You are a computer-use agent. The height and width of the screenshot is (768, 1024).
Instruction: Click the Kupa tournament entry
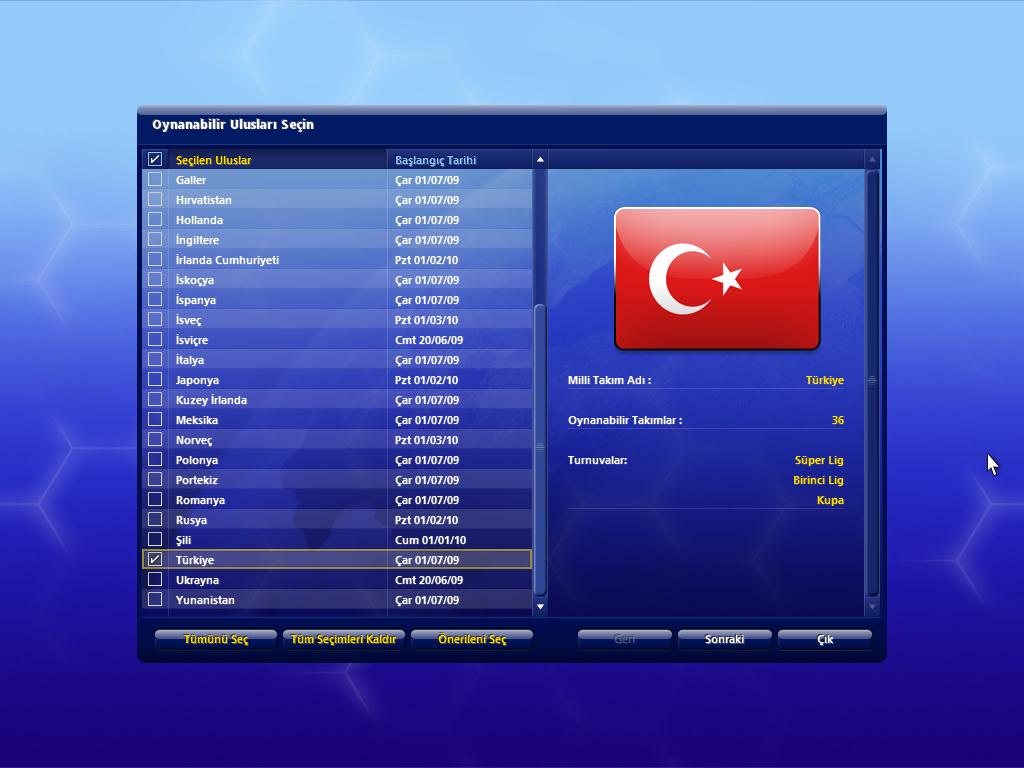pyautogui.click(x=830, y=500)
